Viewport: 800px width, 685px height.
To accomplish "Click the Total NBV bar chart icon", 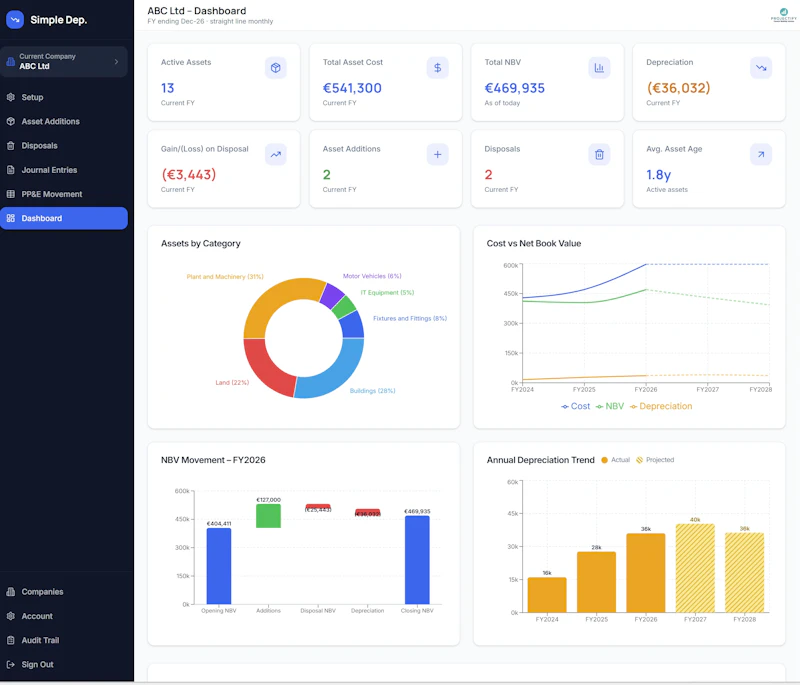I will 599,68.
